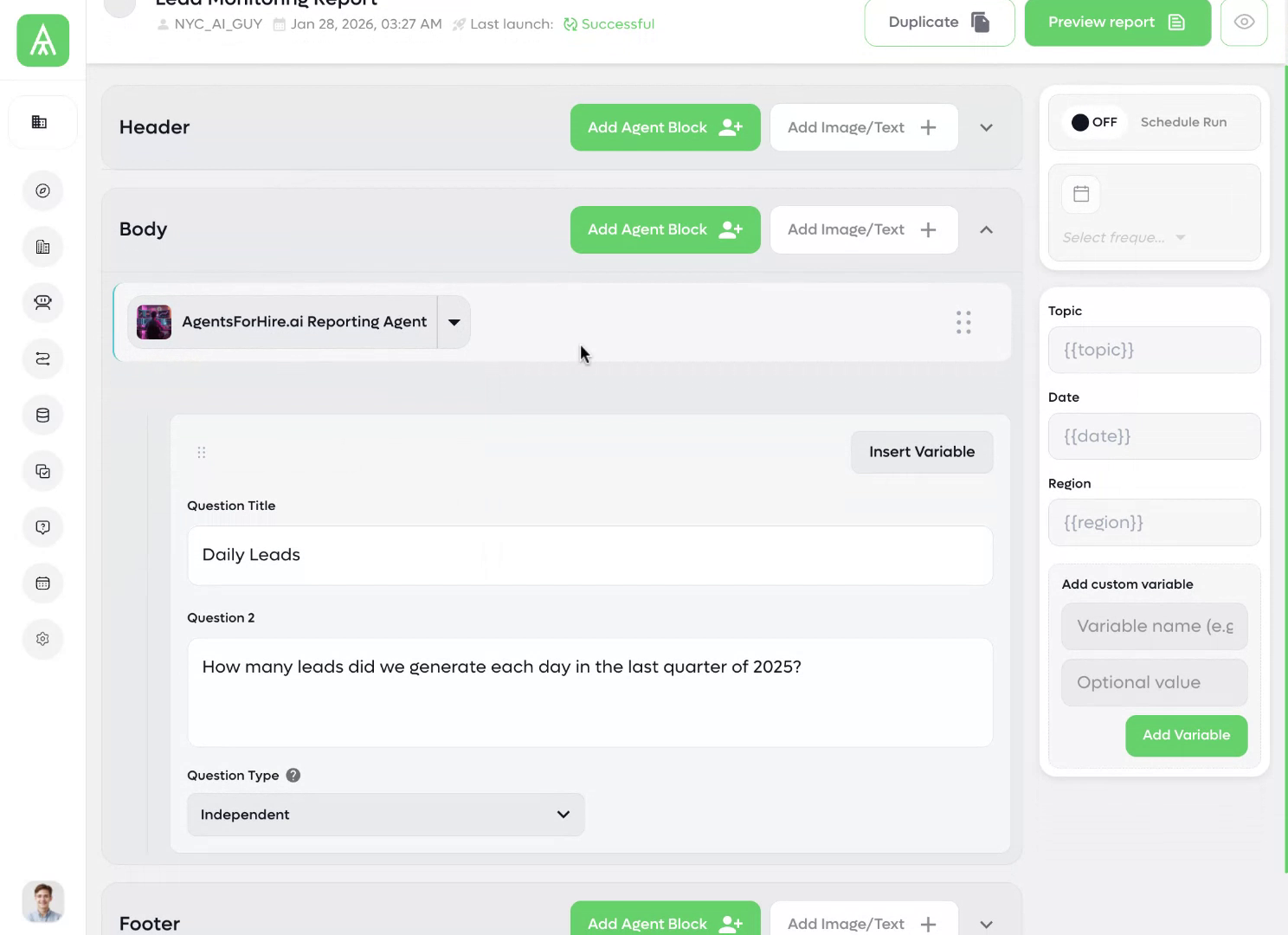
Task: Add Agent Block to Footer section
Action: (665, 919)
